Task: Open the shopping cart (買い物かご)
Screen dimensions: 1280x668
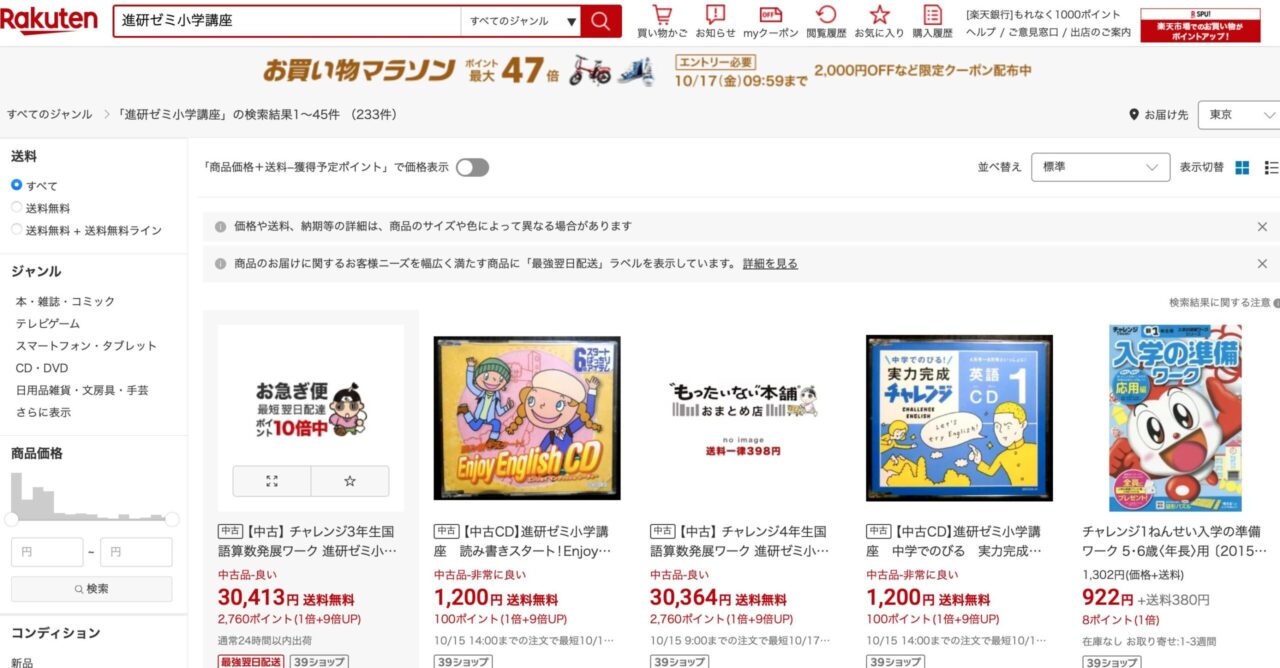Action: coord(662,22)
